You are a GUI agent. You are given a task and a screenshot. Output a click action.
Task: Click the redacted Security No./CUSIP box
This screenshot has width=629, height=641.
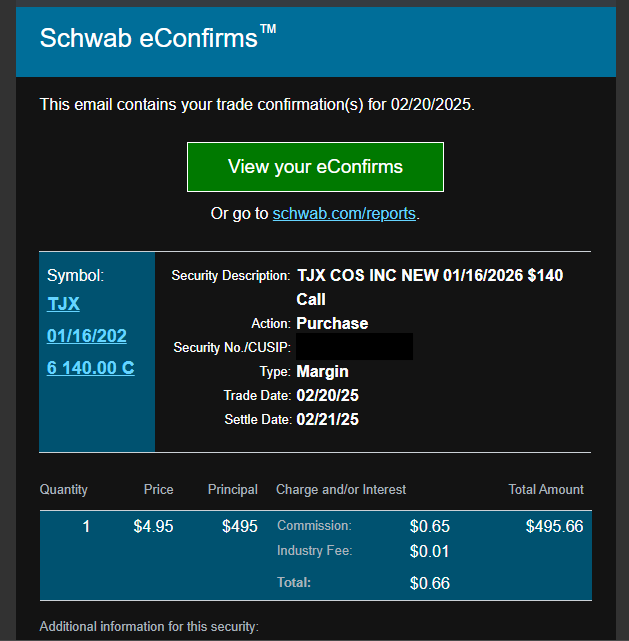pos(354,347)
